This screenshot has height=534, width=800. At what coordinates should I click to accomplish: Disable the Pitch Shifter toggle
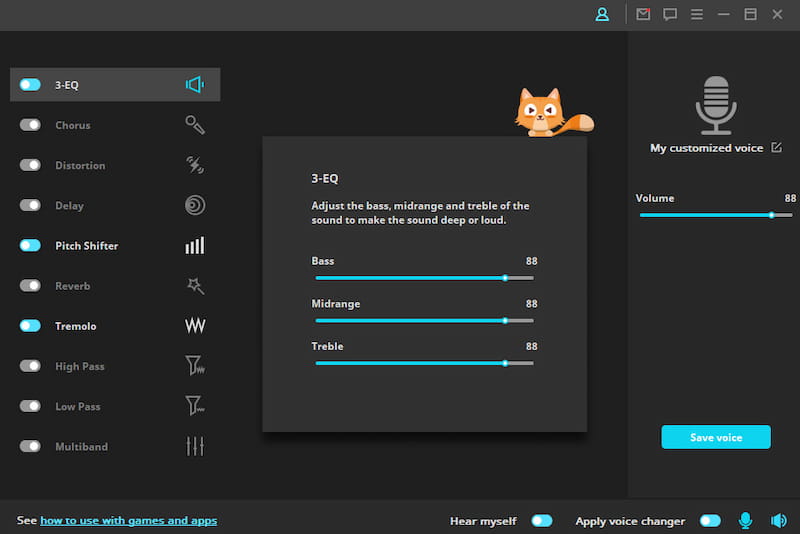tap(30, 245)
